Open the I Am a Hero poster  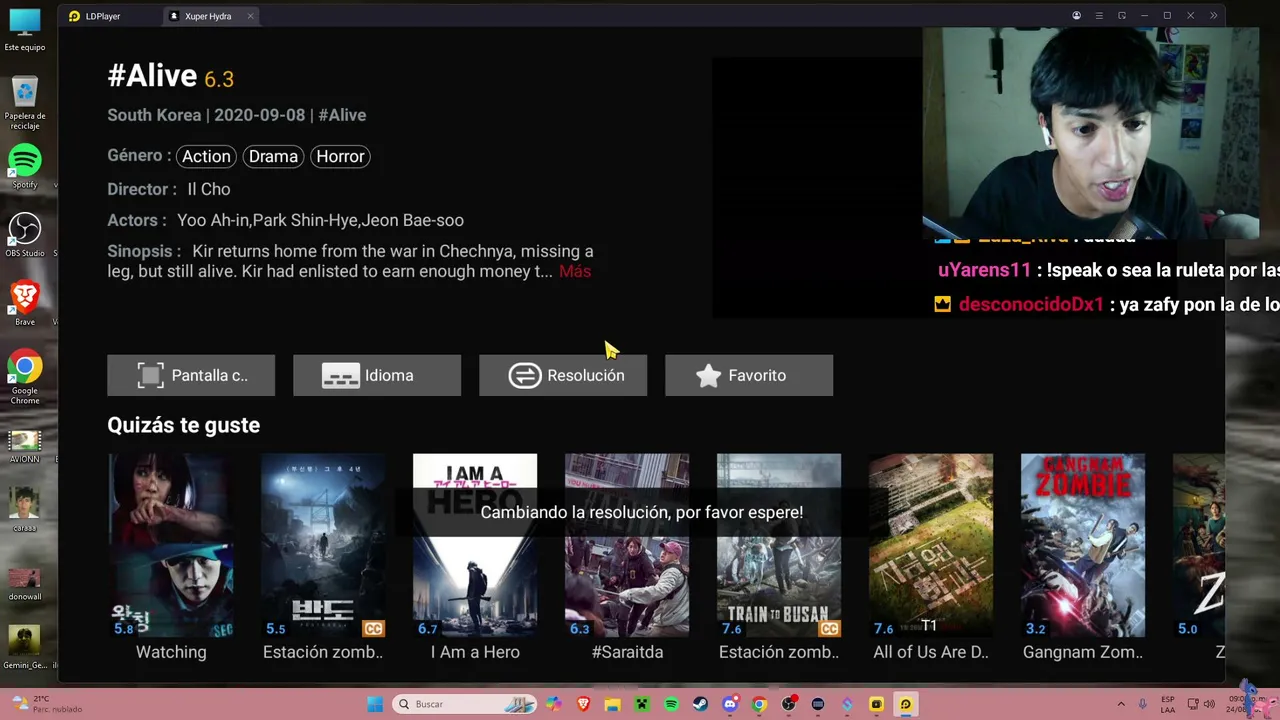pyautogui.click(x=475, y=545)
